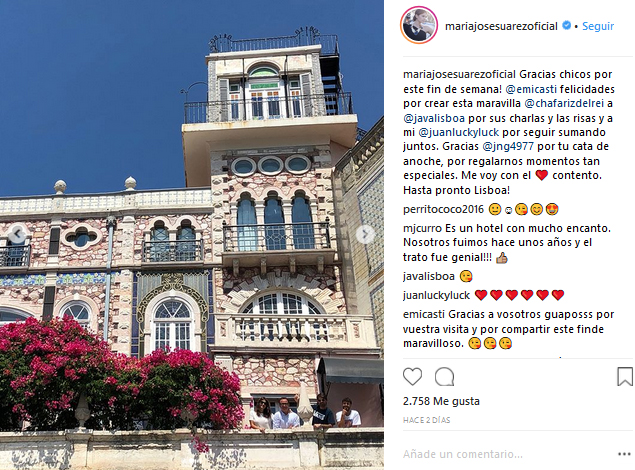Viewport: 635px width, 470px height.
Task: Open the HACE 2 DÍAS timestamp link
Action: click(x=426, y=420)
